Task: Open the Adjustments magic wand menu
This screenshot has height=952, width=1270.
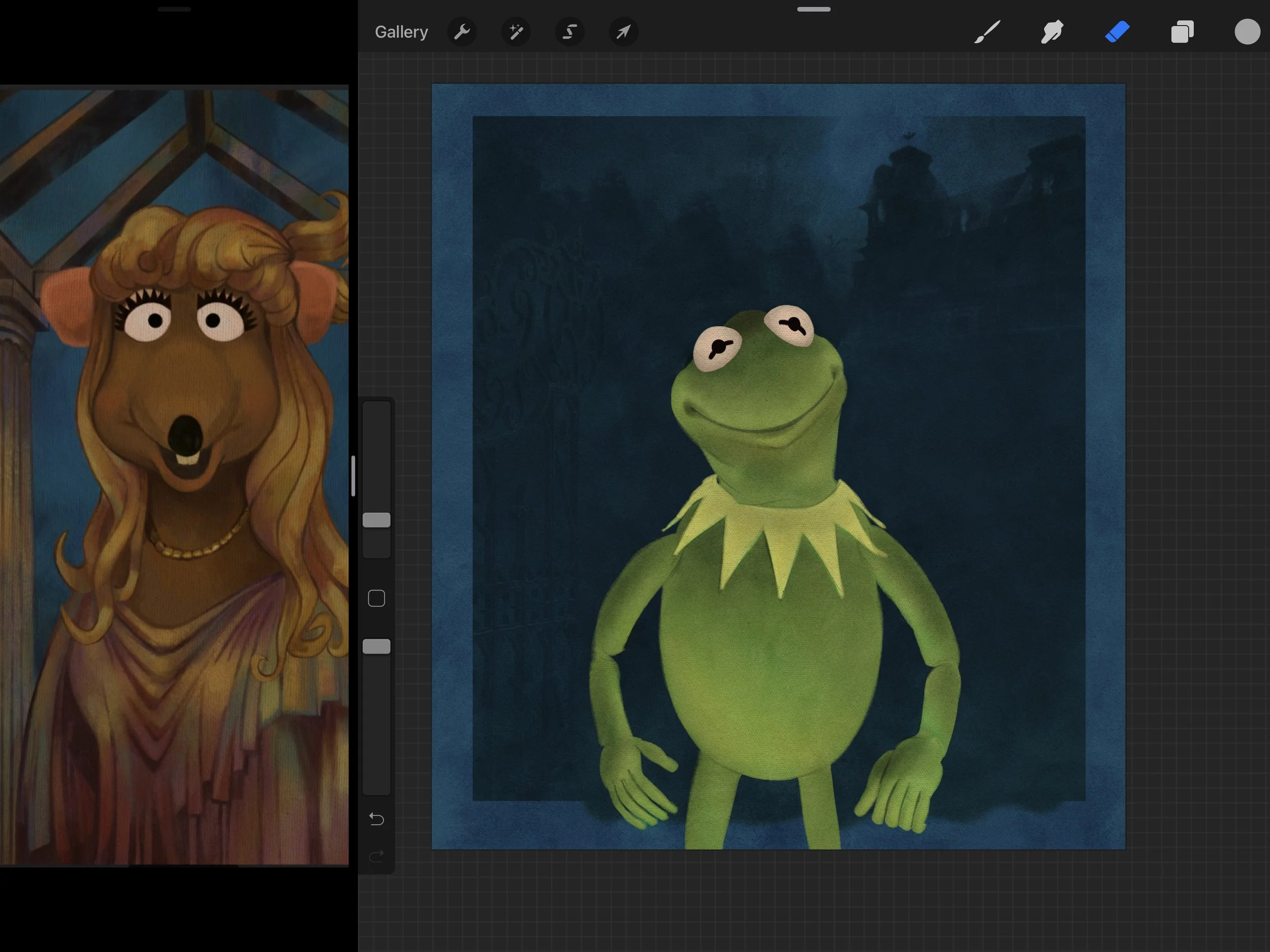Action: click(x=516, y=31)
